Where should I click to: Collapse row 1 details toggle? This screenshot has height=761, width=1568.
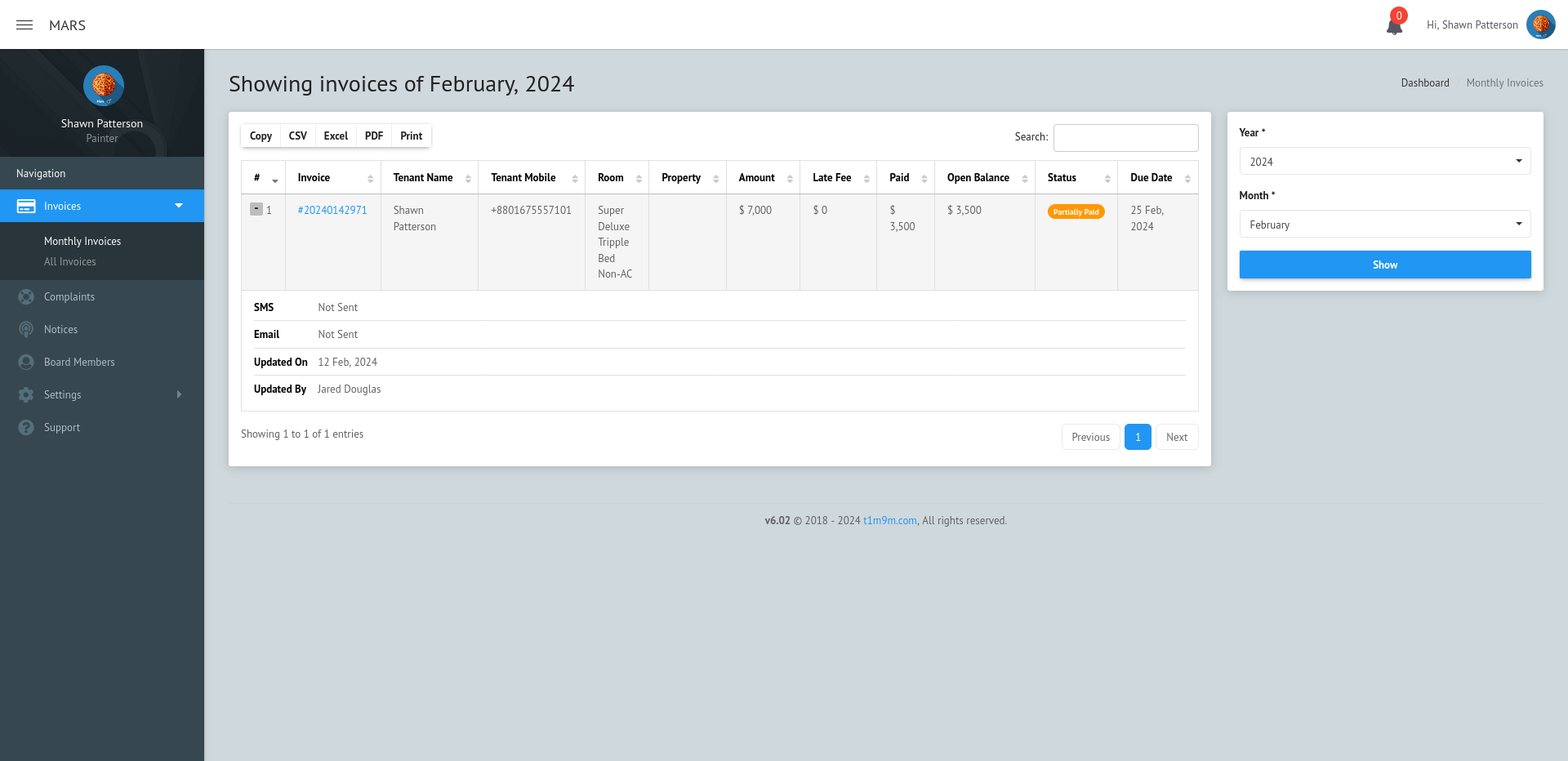click(256, 209)
